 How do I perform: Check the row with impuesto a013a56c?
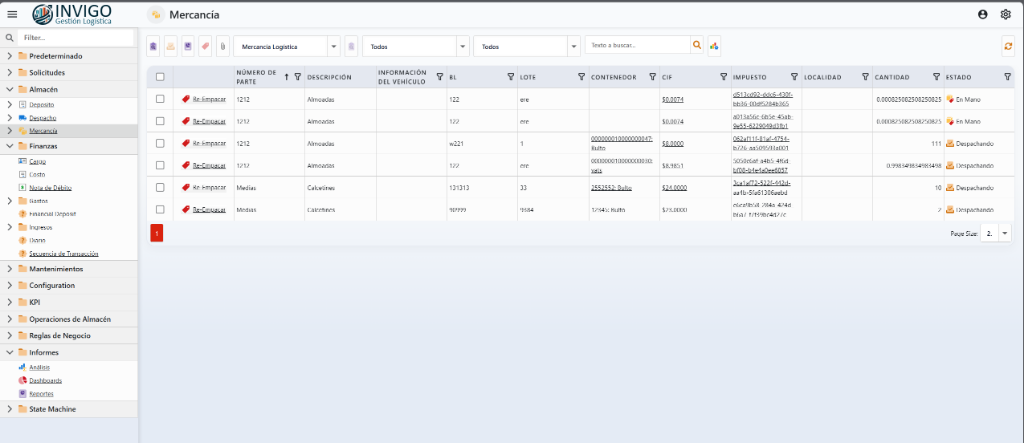(x=160, y=121)
